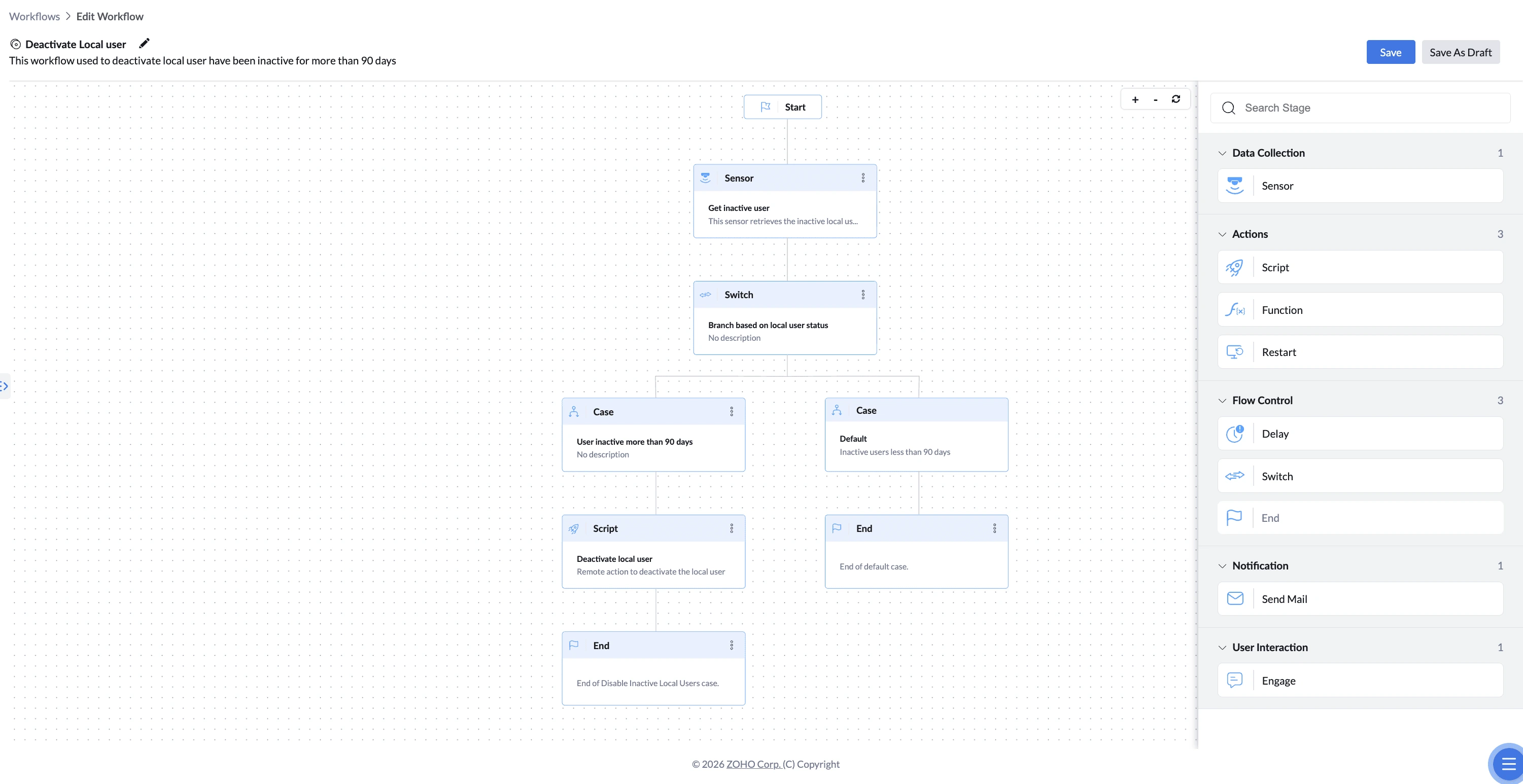Open options for End of Disable Inactive node
Screen dimensions: 1523x784
[732, 646]
